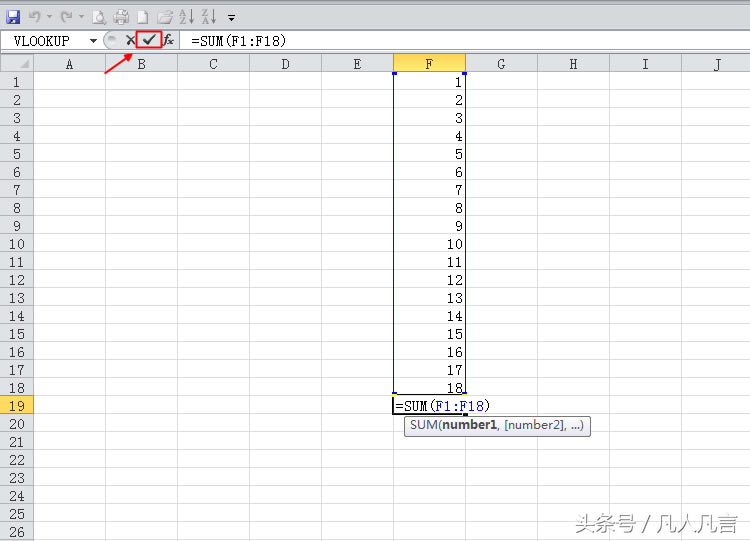Click the Open folder icon
The width and height of the screenshot is (750, 541).
coord(165,17)
